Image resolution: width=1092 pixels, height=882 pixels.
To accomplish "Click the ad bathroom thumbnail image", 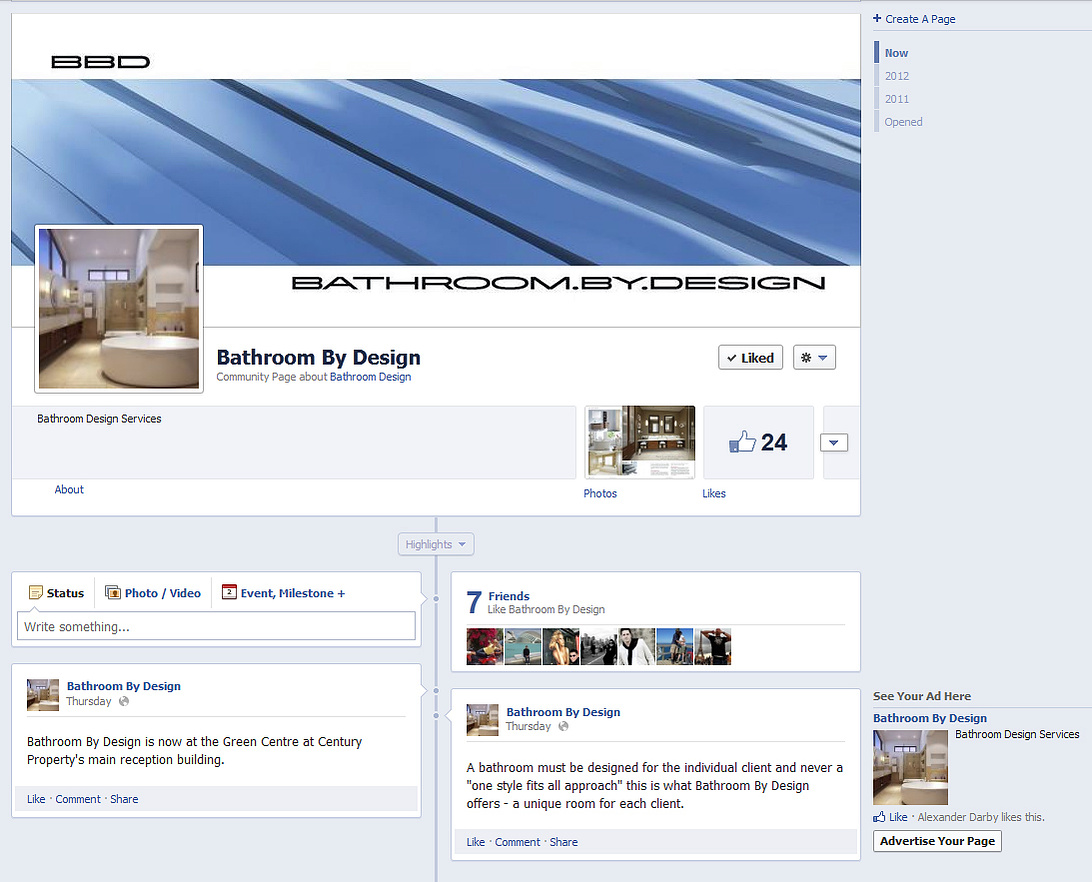I will tap(910, 767).
